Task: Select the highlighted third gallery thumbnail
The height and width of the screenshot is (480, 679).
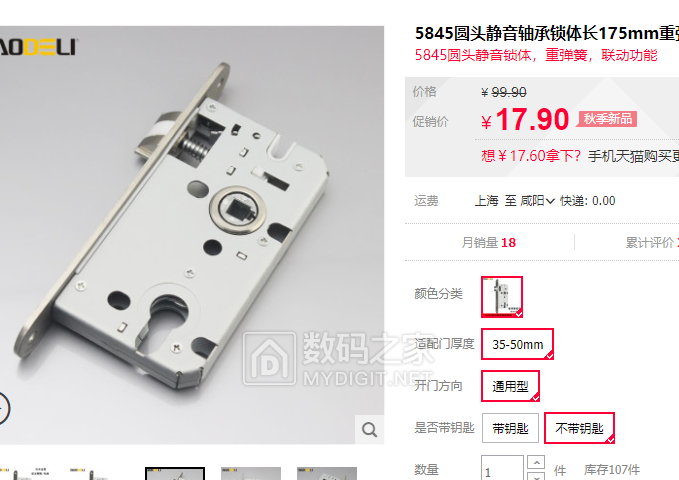Action: [x=175, y=474]
